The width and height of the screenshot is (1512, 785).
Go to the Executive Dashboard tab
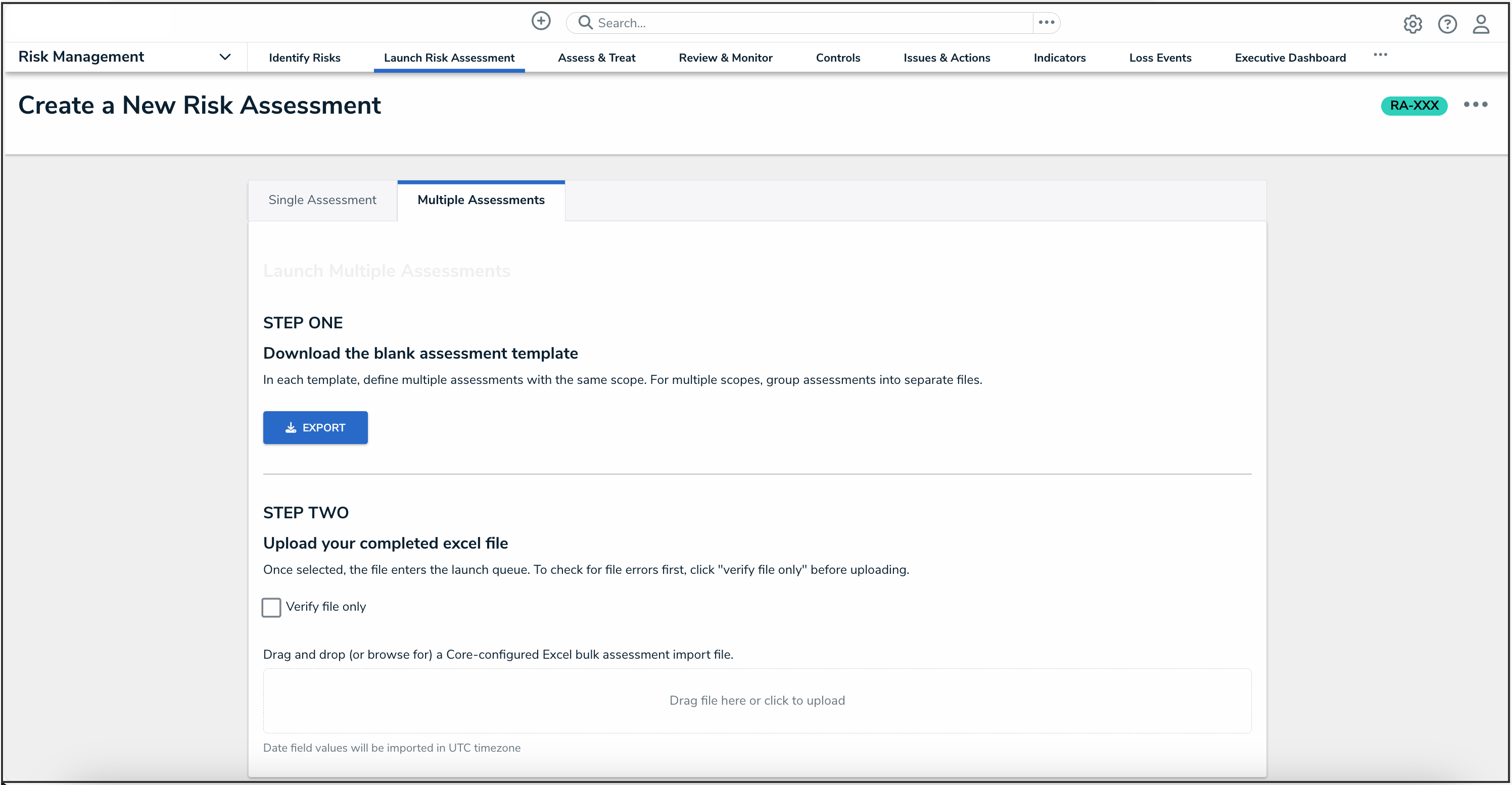(x=1290, y=58)
